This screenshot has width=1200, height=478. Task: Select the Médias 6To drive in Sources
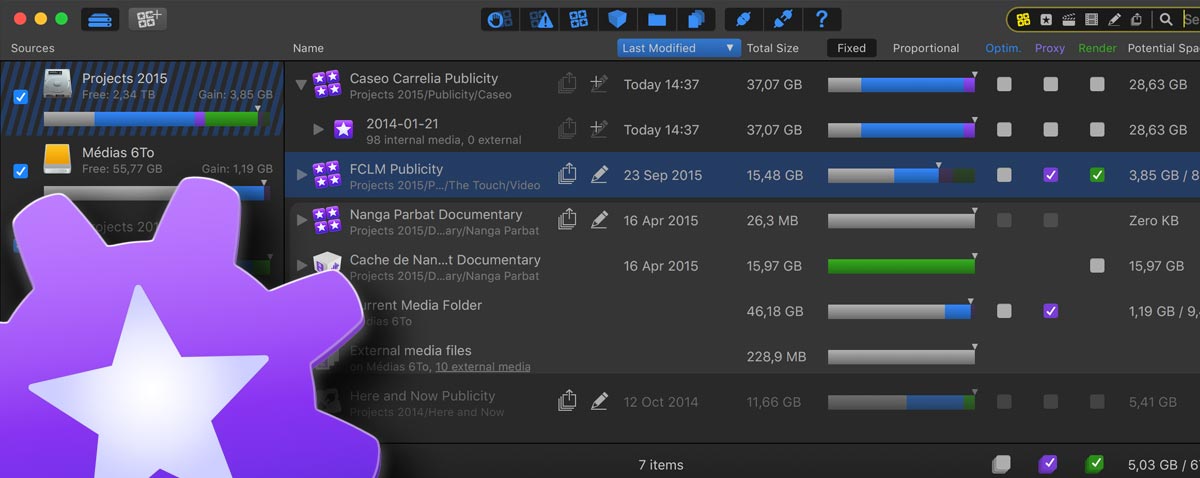tap(141, 170)
